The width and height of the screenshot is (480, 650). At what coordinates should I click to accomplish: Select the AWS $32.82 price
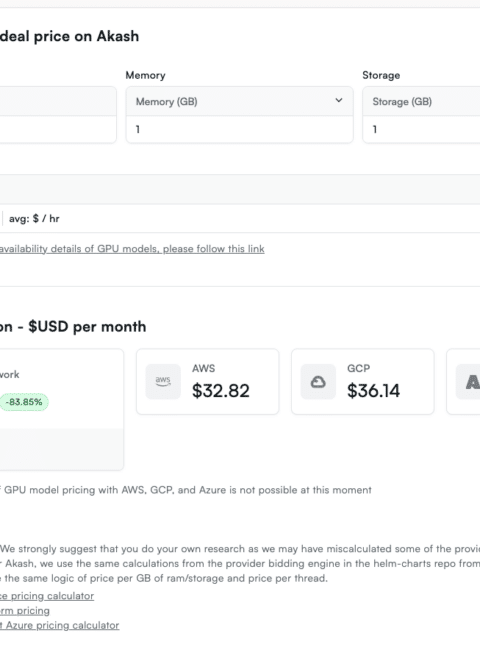pos(221,391)
